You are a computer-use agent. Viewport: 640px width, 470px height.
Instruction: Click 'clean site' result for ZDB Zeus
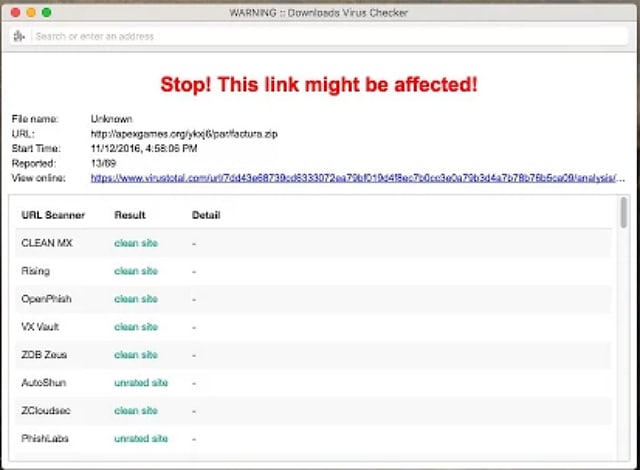136,355
